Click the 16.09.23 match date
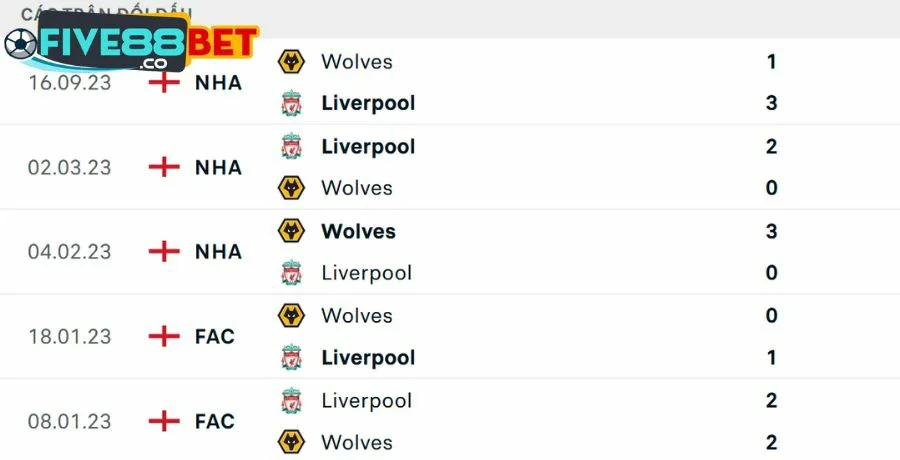The image size is (900, 460). [69, 82]
